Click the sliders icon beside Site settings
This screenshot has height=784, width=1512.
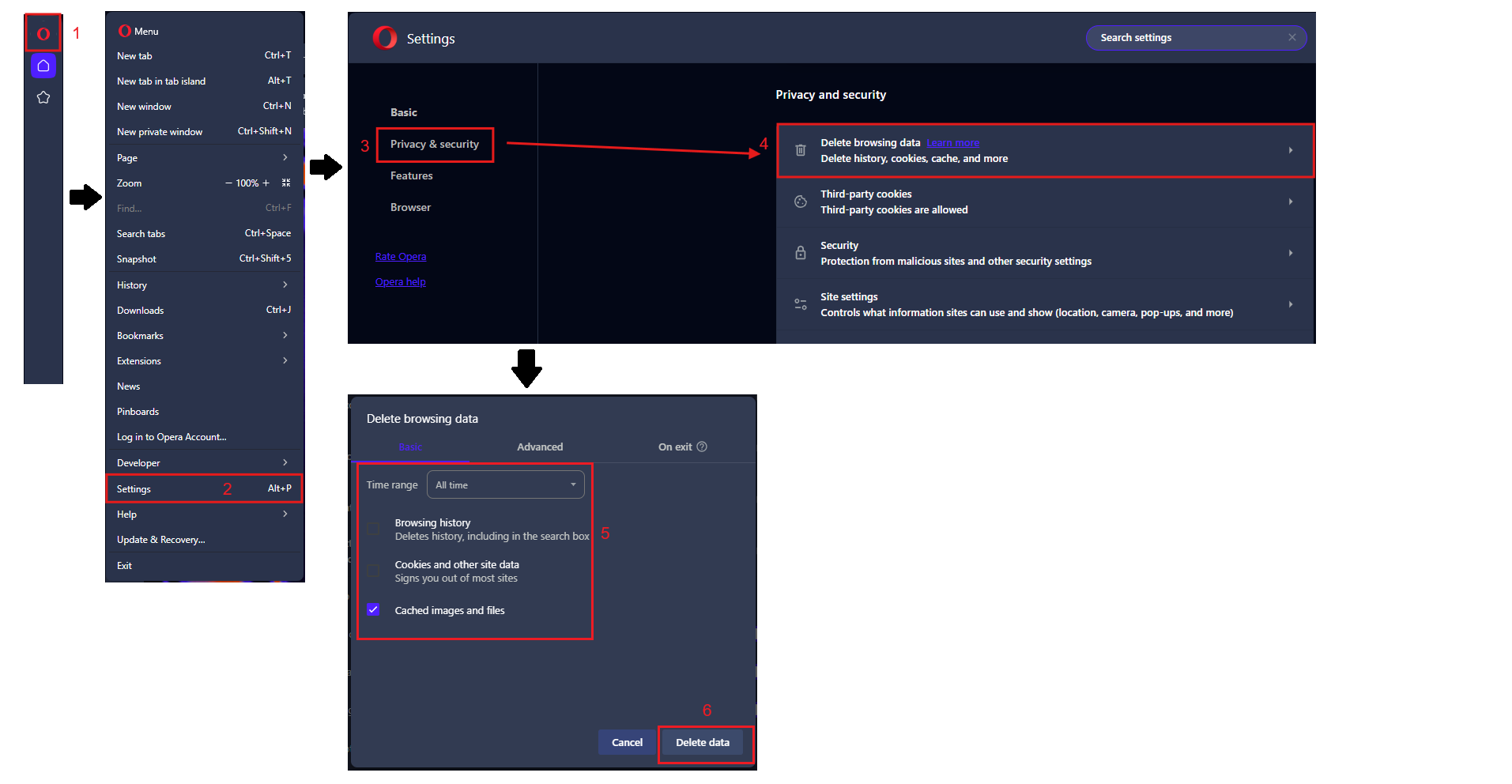800,304
